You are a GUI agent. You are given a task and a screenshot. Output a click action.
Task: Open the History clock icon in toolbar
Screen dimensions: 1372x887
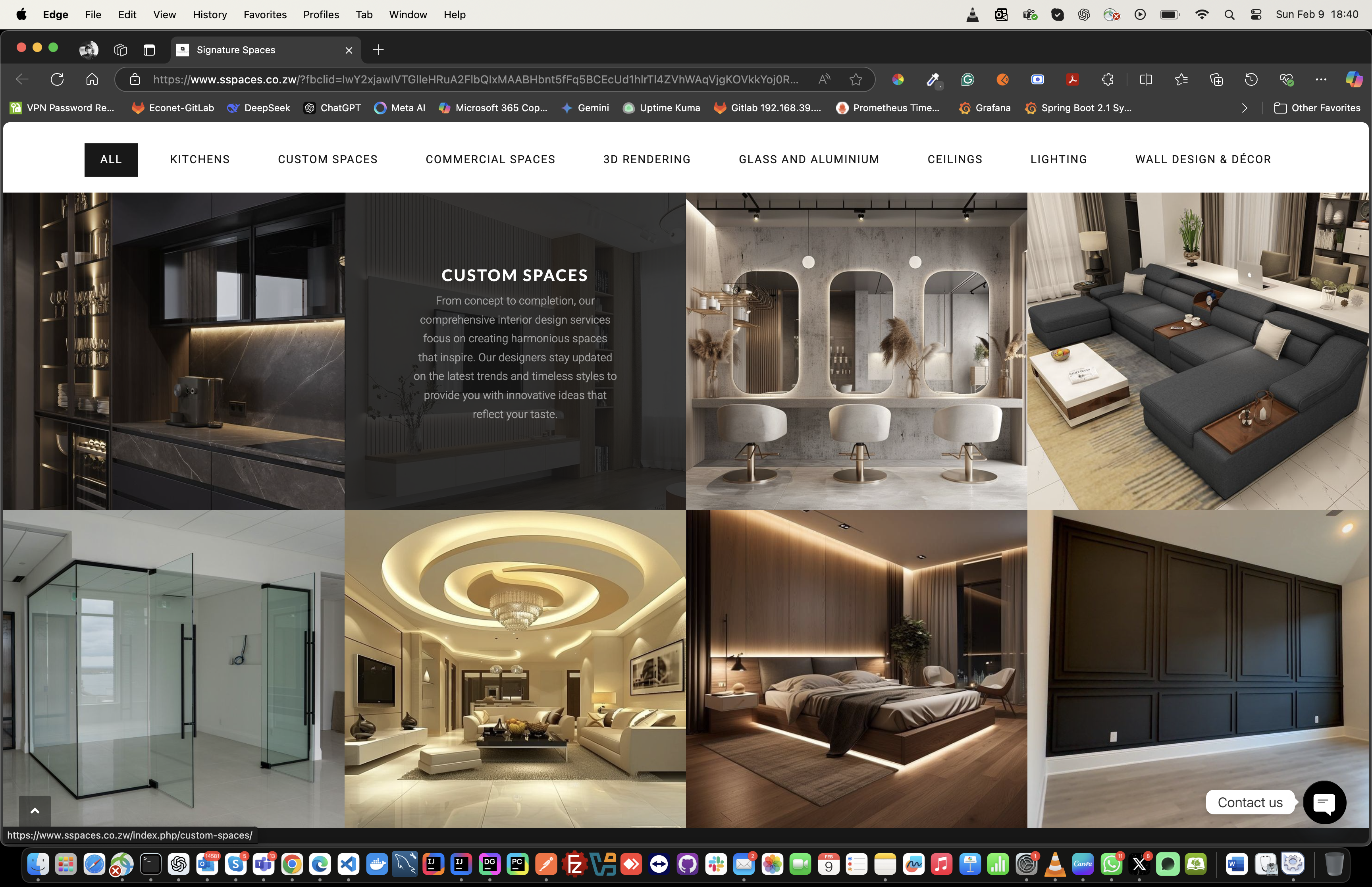1251,79
